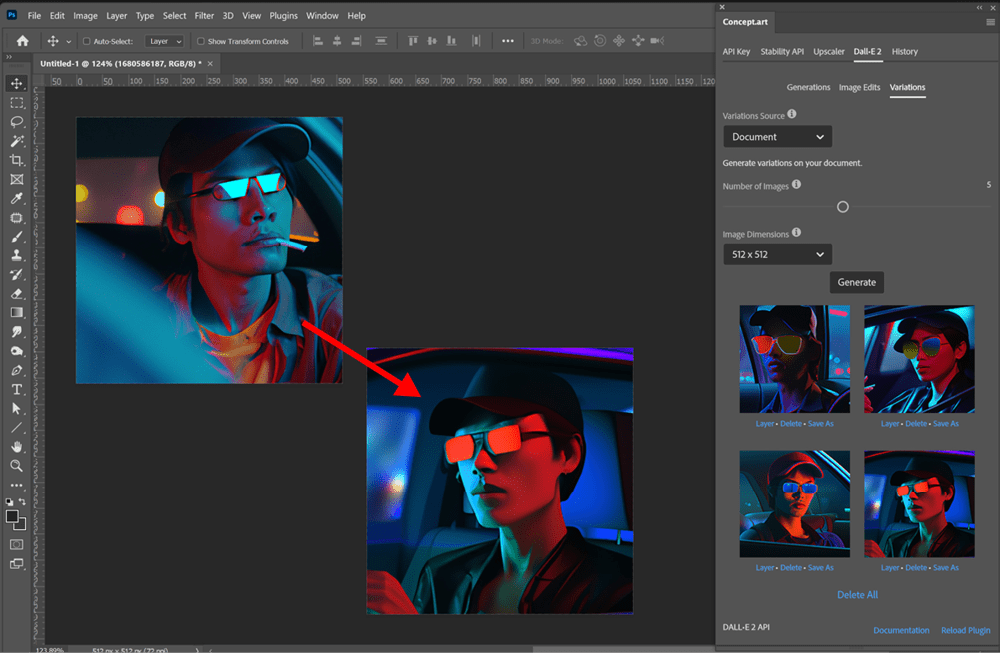Viewport: 1000px width, 653px height.
Task: Open the History tab in Concept.art
Action: coord(904,52)
